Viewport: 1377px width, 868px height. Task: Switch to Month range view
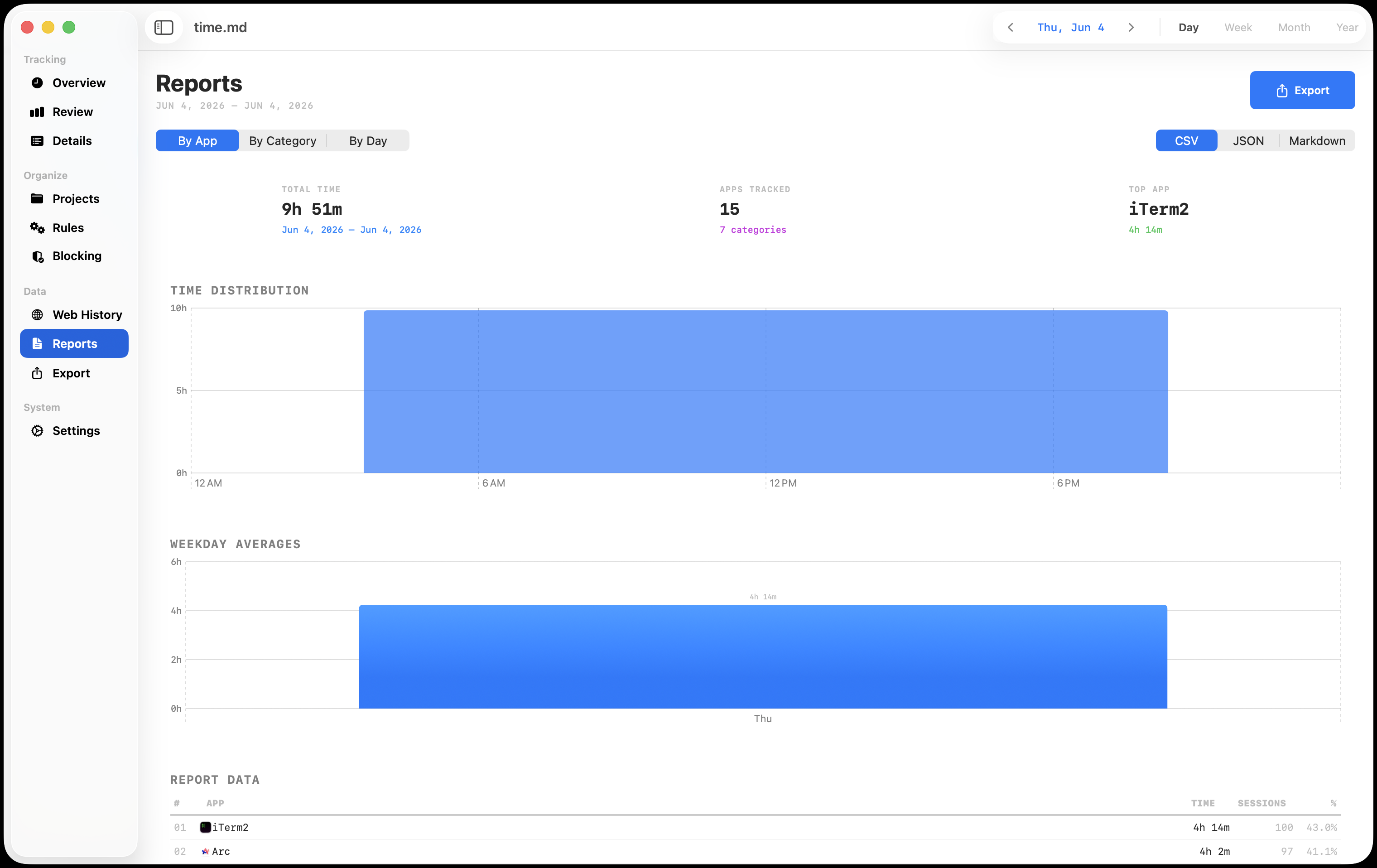(x=1294, y=28)
